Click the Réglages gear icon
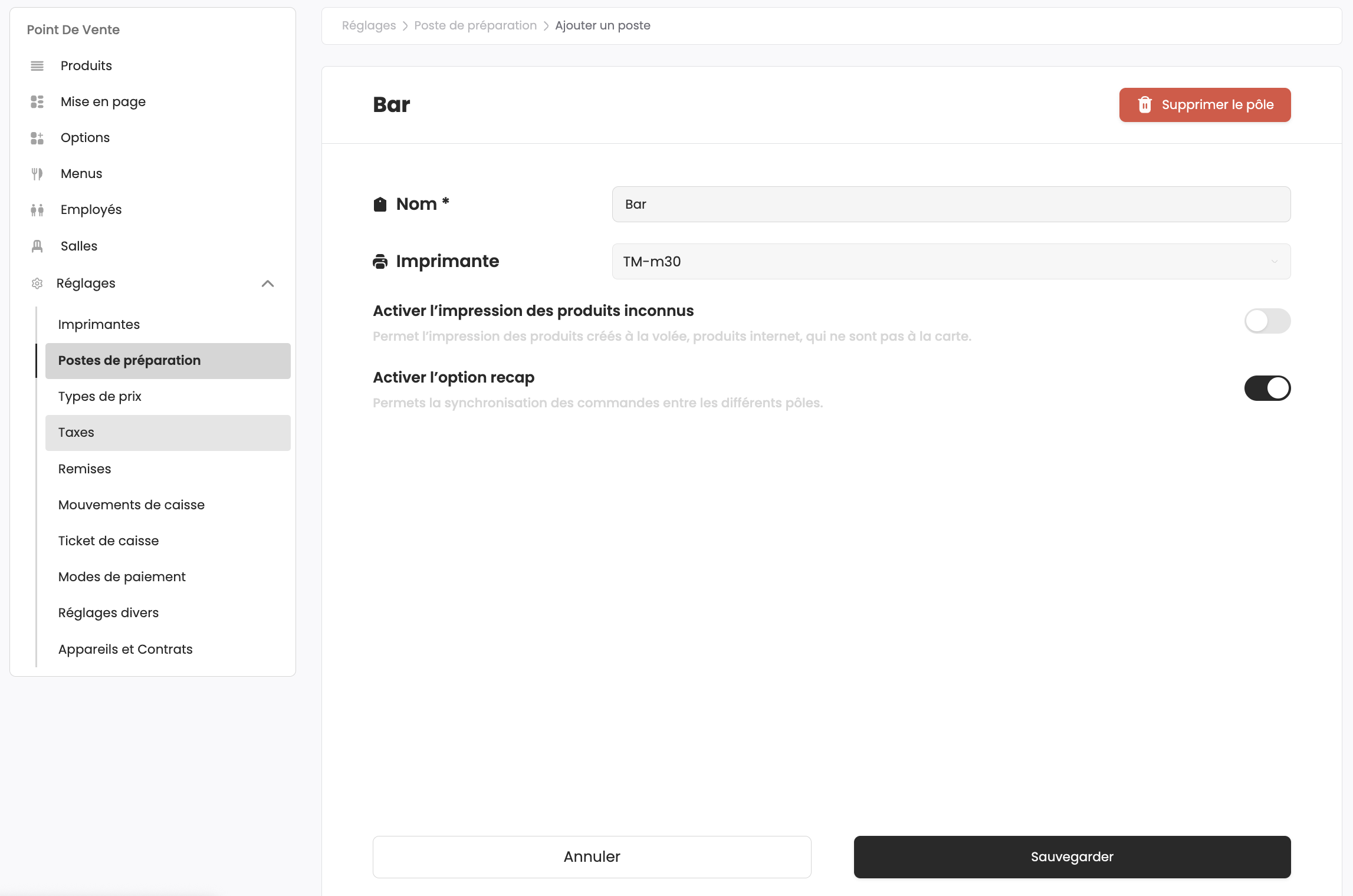 [x=37, y=283]
